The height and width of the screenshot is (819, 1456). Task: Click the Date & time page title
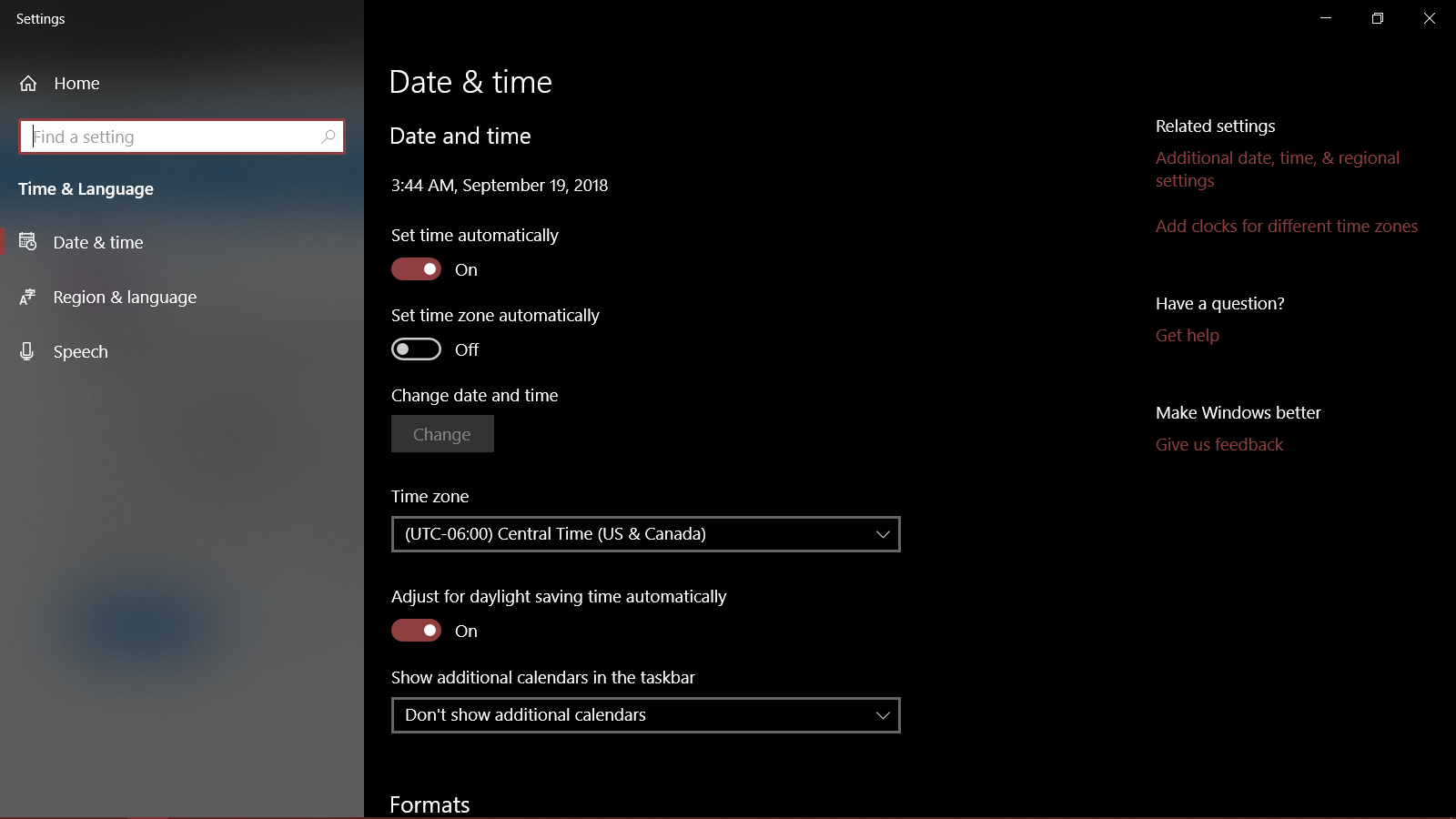coord(470,82)
